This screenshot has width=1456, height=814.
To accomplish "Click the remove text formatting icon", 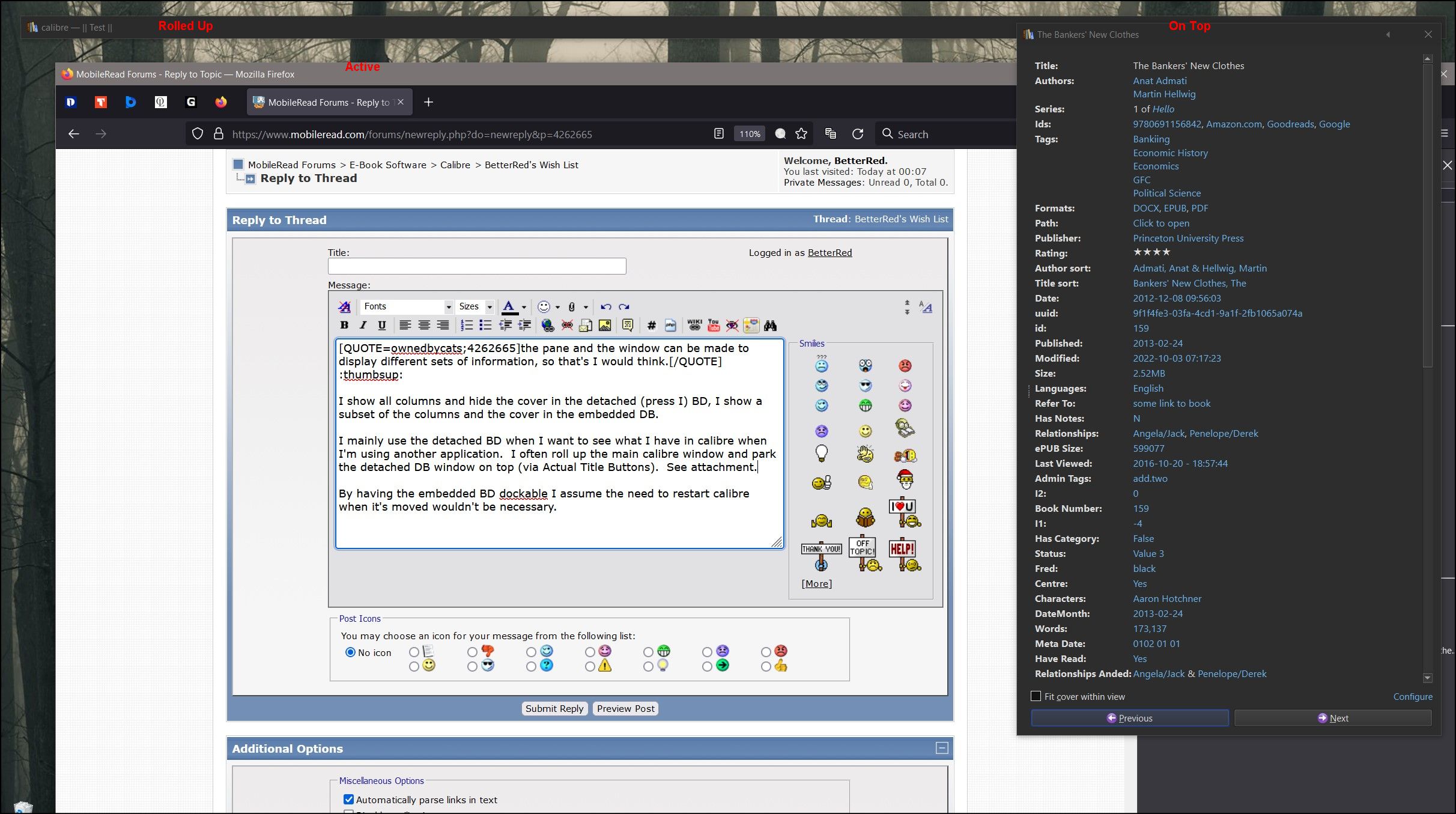I will [x=344, y=307].
